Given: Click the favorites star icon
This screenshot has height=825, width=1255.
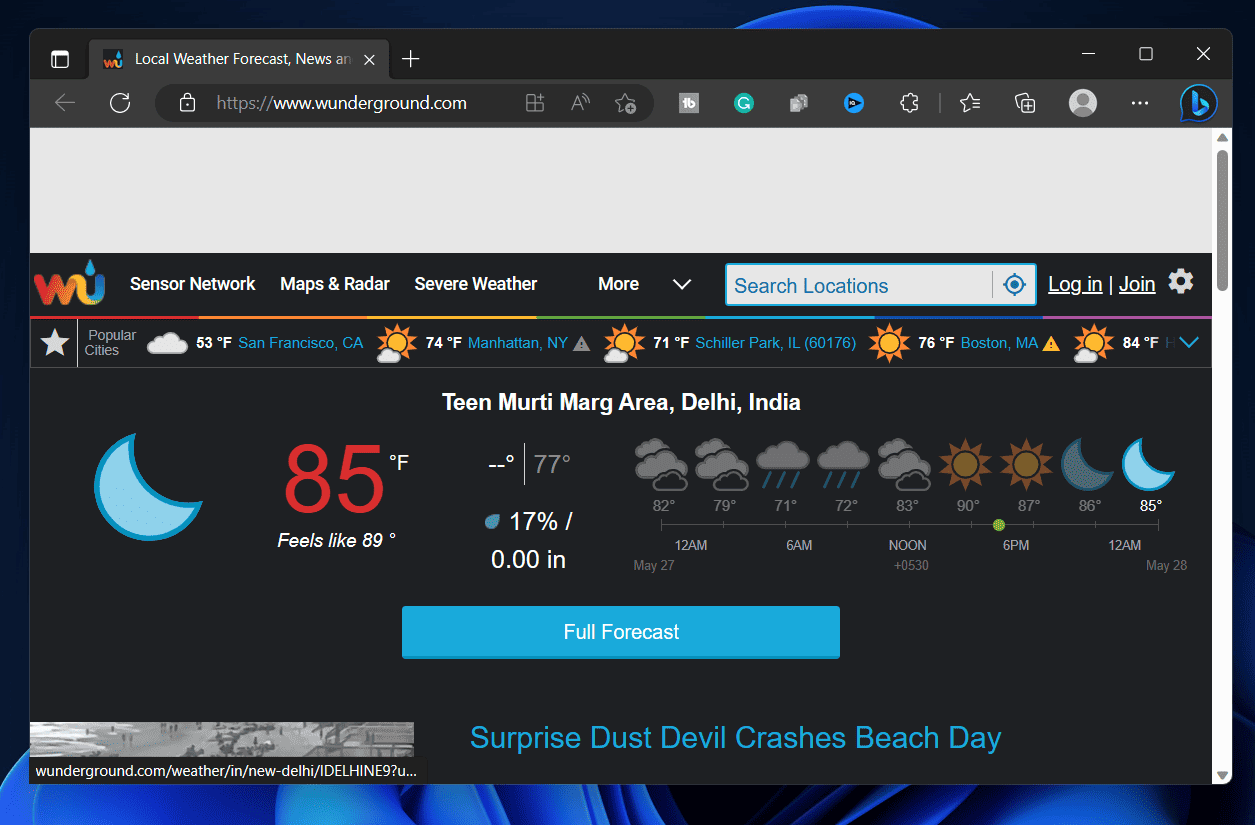Looking at the screenshot, I should pos(54,343).
